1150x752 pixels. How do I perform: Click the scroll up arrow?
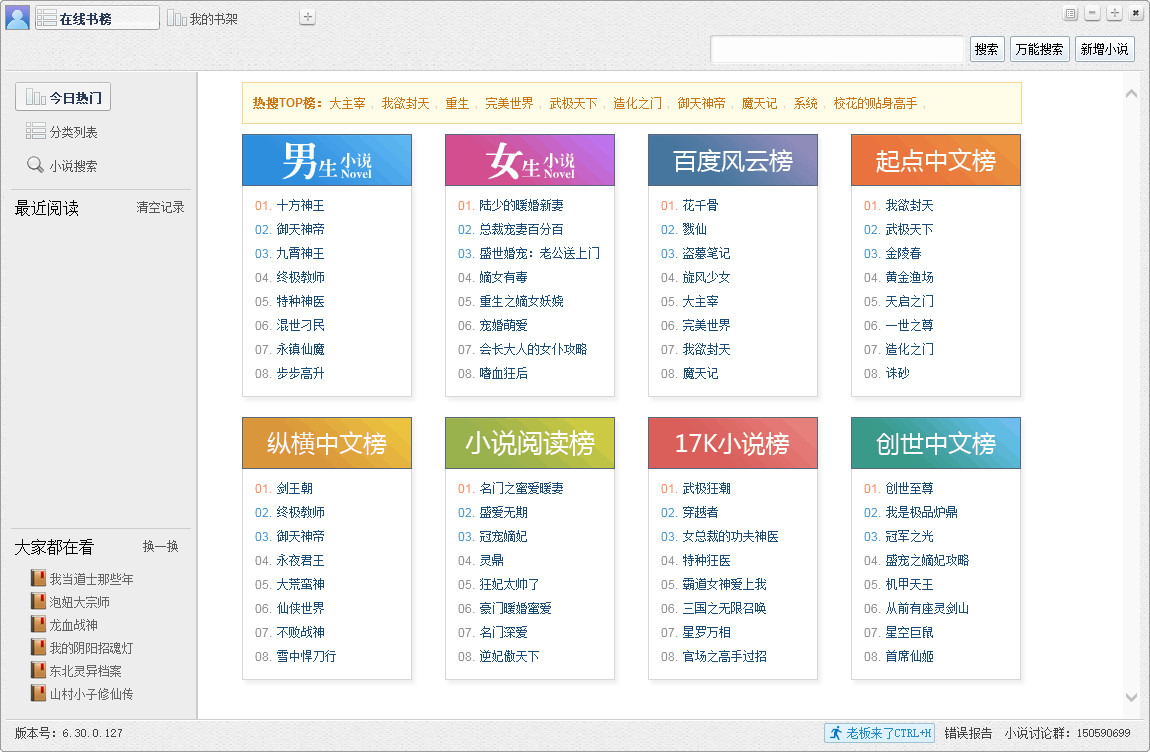[x=1131, y=94]
